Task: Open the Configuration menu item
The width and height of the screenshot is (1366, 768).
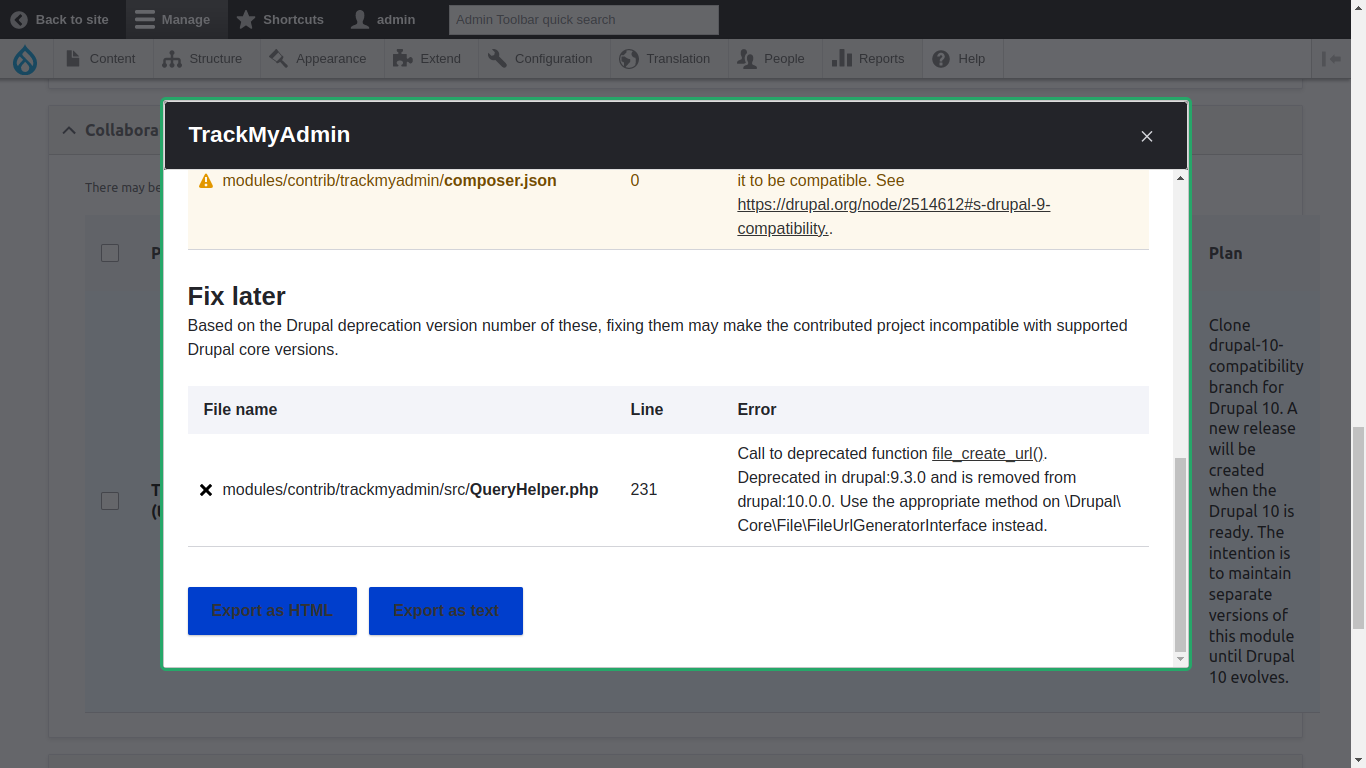Action: point(541,59)
